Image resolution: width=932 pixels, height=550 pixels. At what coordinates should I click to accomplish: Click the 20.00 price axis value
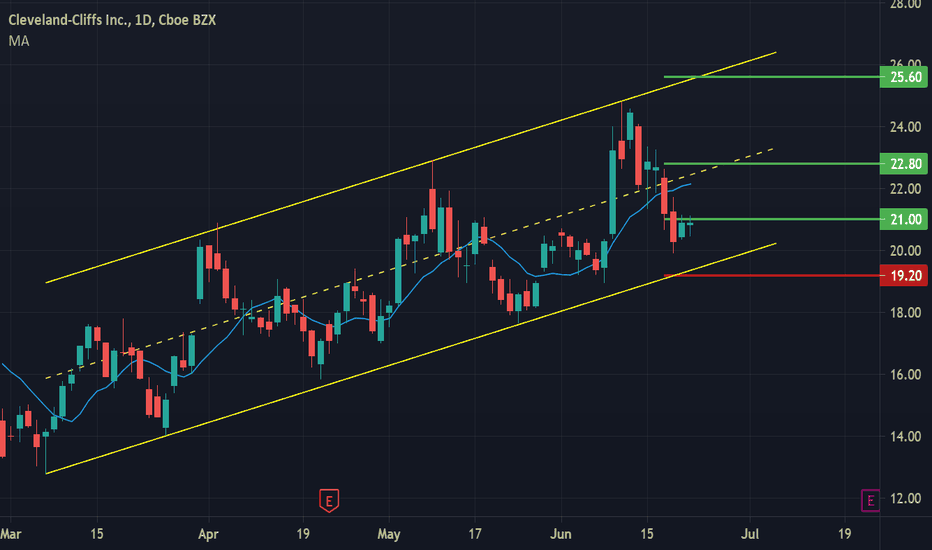coord(905,250)
